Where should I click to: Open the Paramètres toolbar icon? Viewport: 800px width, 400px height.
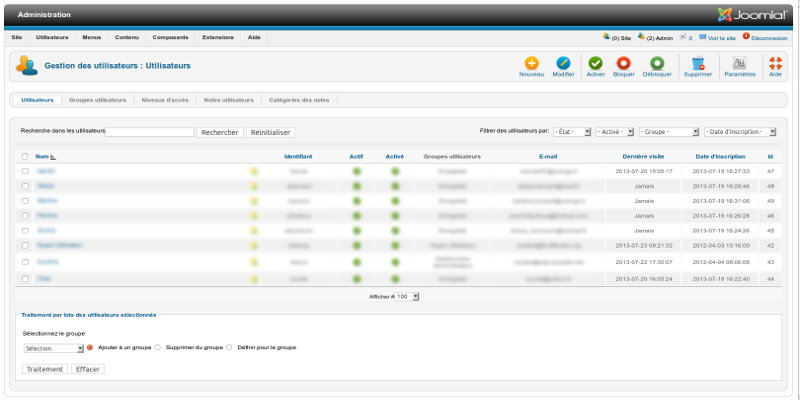(739, 63)
